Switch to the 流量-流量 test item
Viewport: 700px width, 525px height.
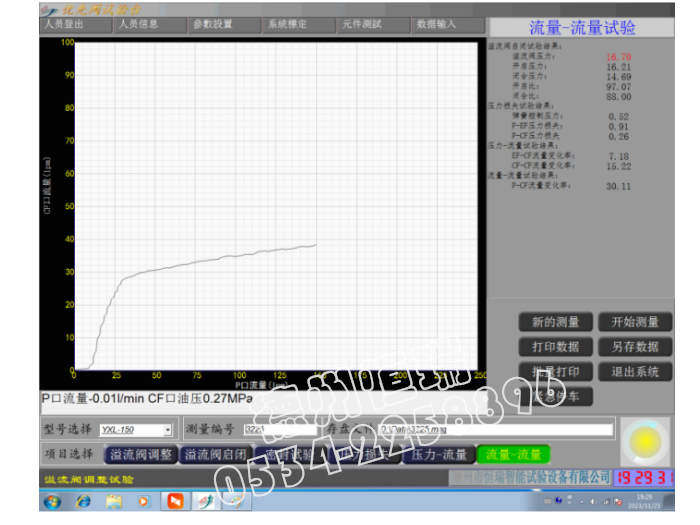tap(513, 454)
